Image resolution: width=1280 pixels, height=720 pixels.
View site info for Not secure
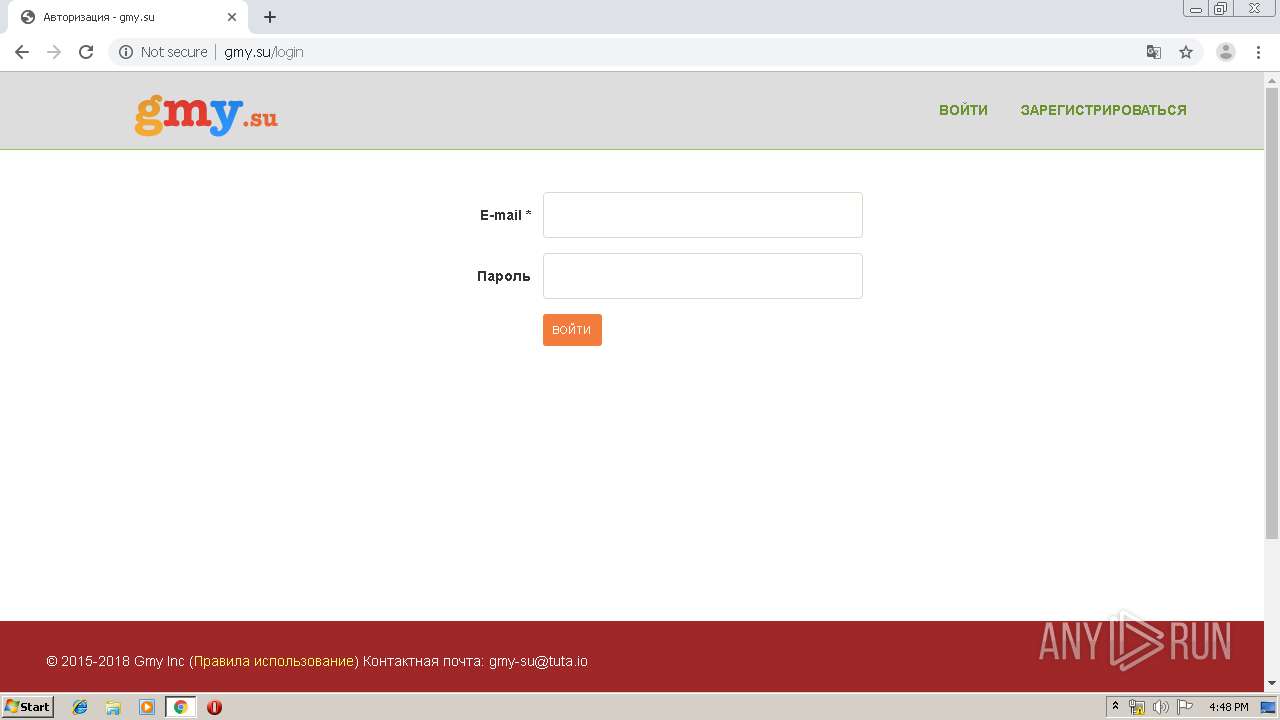tap(163, 52)
